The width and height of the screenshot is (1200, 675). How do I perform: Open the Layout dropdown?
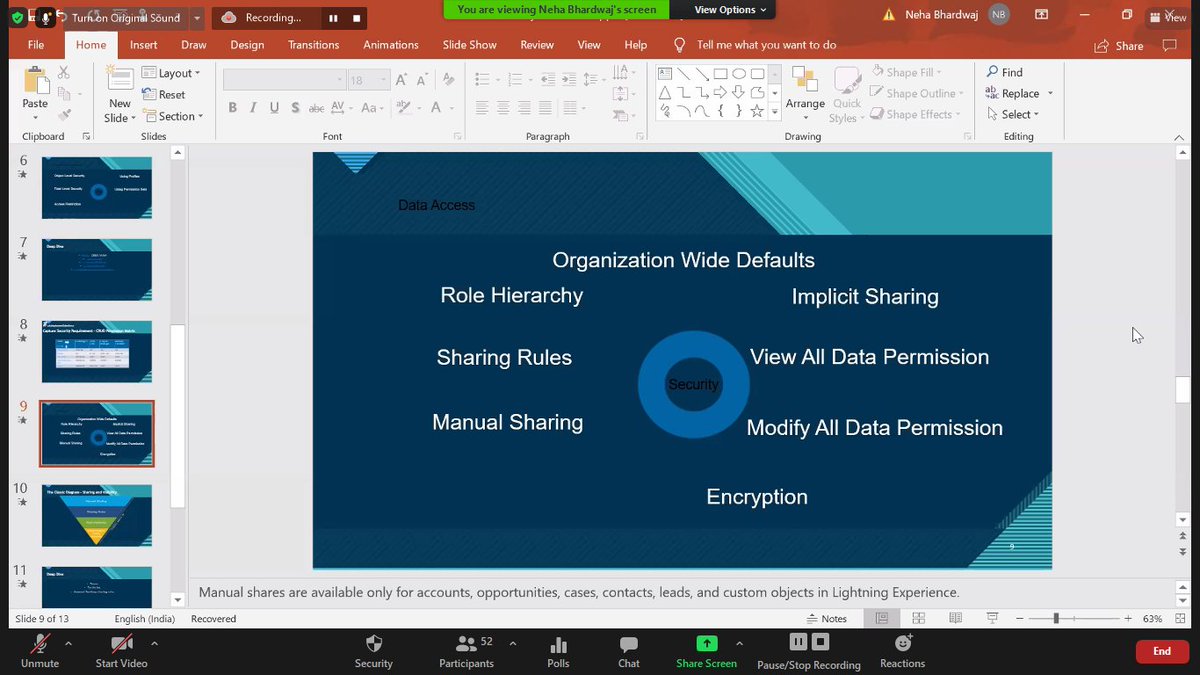pyautogui.click(x=171, y=73)
